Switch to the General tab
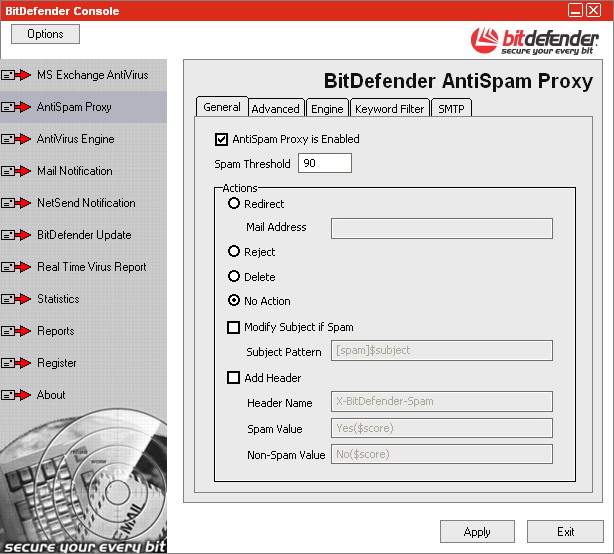Screen dimensions: 614x554 click(x=222, y=107)
